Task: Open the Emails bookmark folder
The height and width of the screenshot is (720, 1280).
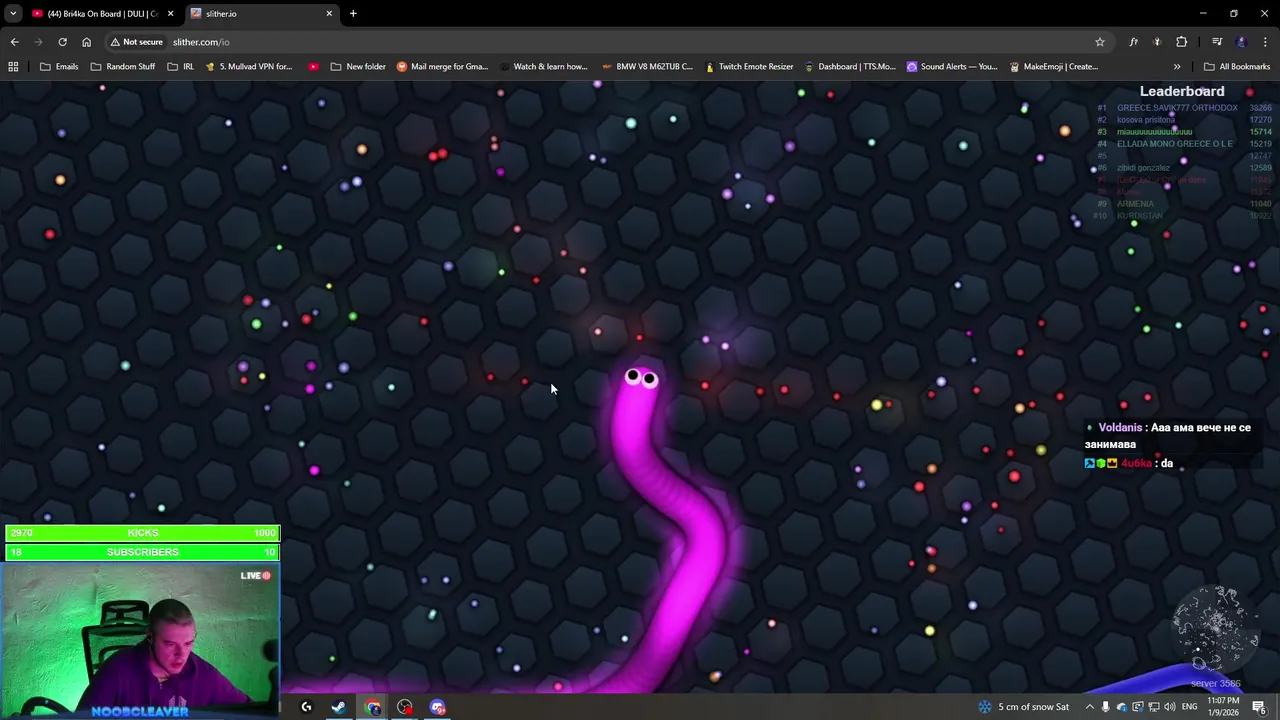Action: (59, 67)
